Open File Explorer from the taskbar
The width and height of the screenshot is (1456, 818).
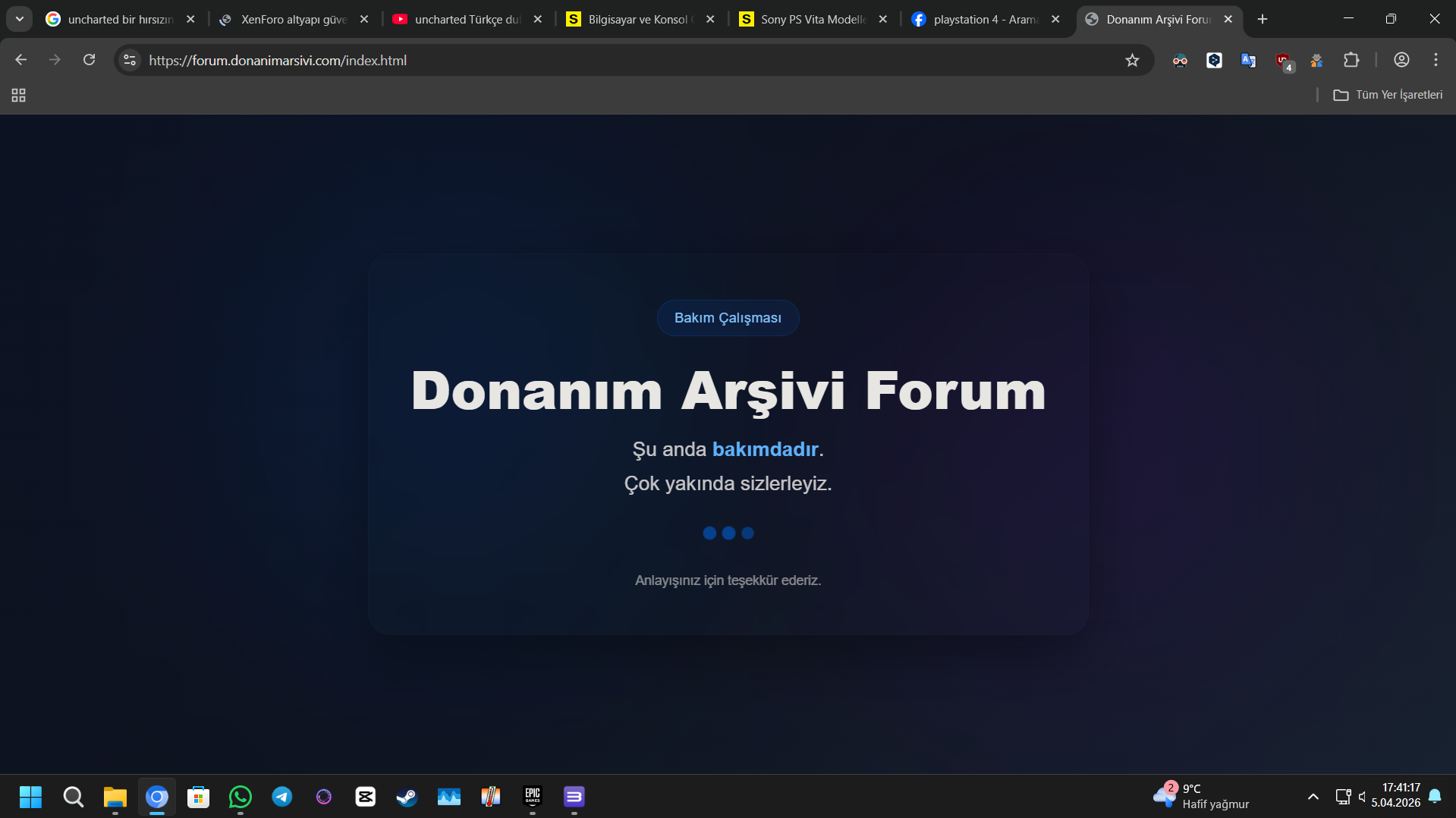[115, 797]
